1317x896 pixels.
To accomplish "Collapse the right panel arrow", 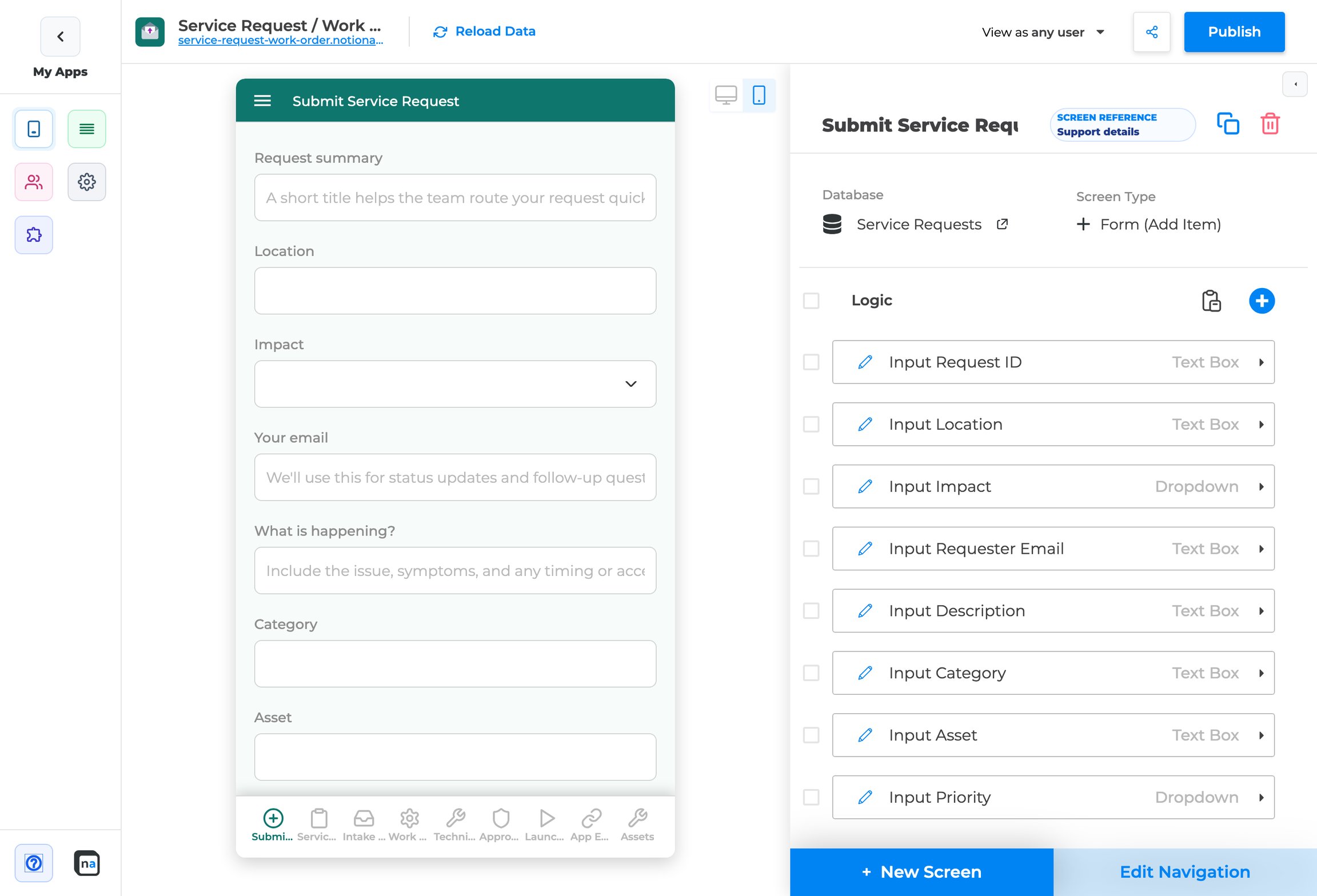I will (x=1295, y=85).
